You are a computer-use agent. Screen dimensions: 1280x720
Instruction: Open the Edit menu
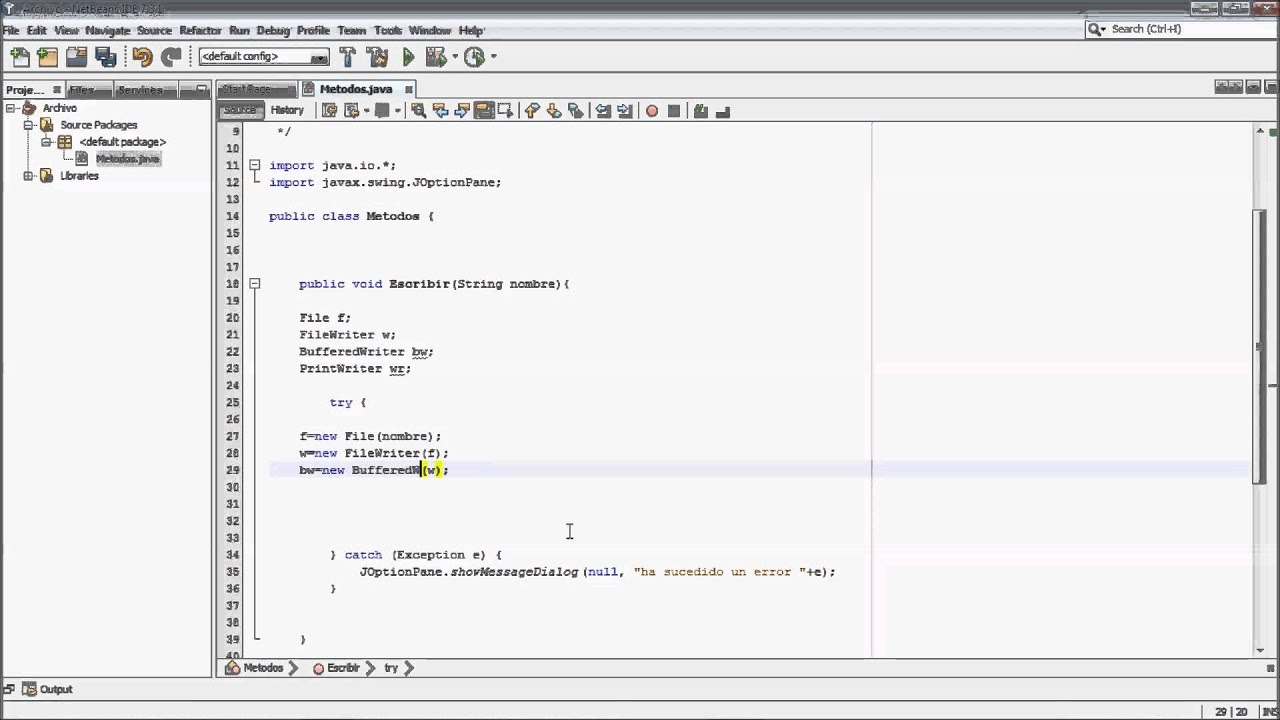37,30
